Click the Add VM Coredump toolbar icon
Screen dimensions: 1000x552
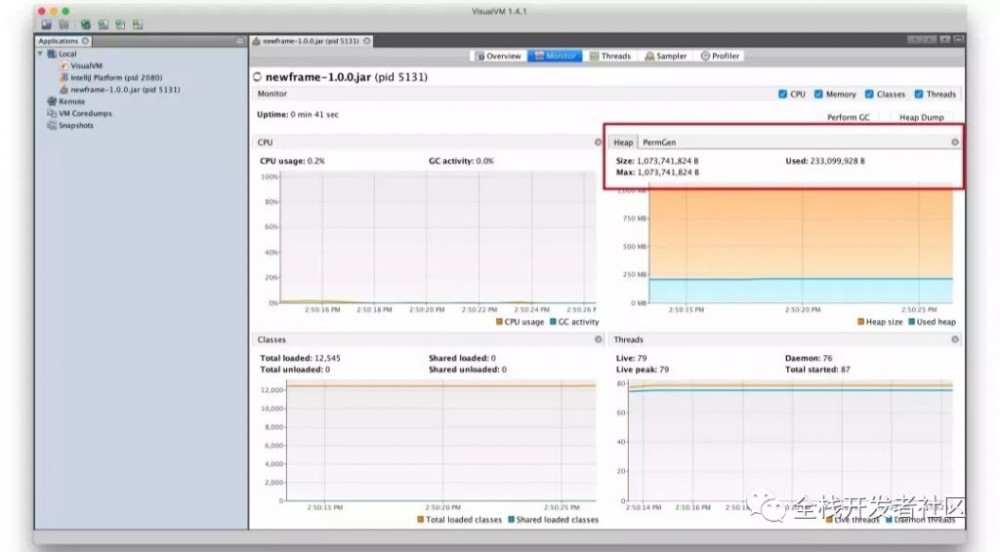point(121,25)
